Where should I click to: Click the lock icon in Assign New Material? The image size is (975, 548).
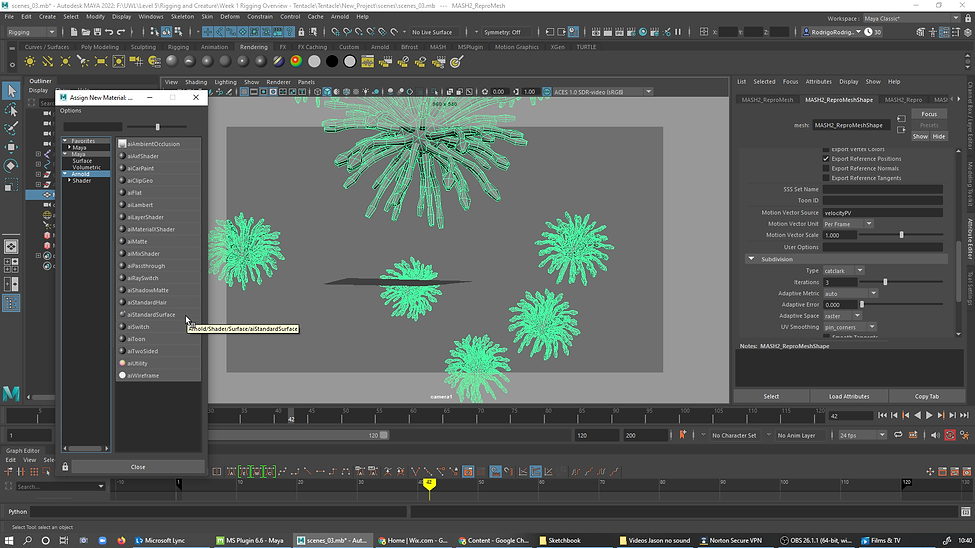coord(65,467)
